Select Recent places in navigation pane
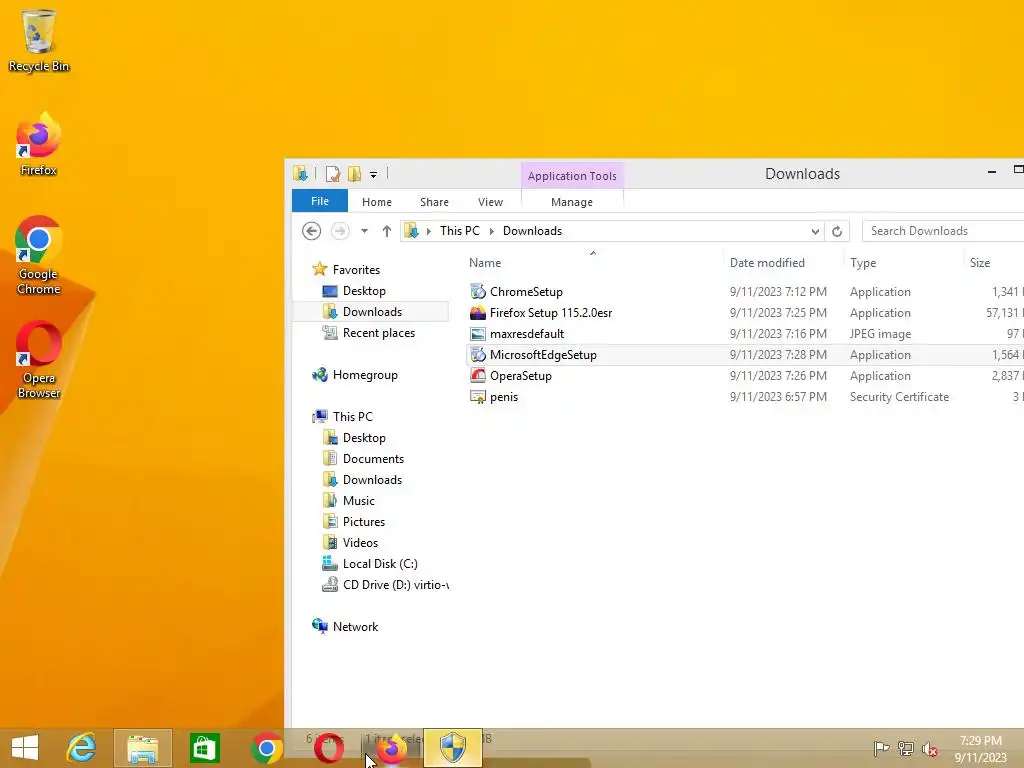This screenshot has width=1024, height=768. coord(379,333)
